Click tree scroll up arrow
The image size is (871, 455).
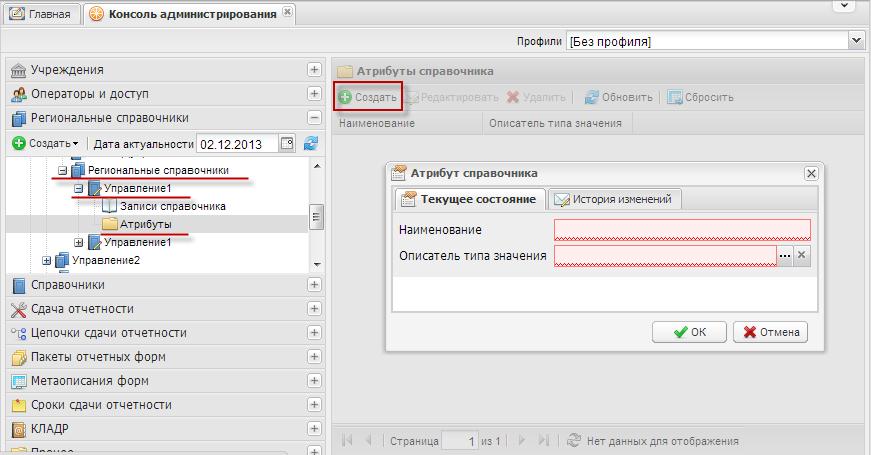[317, 166]
